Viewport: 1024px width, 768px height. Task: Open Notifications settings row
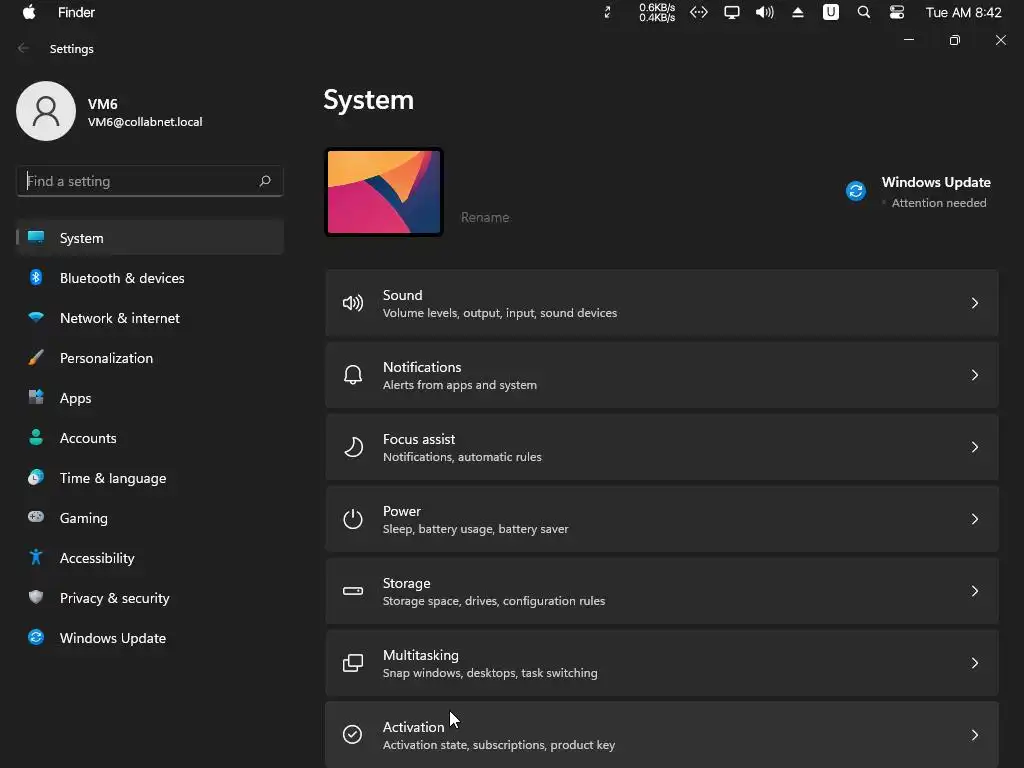(x=662, y=375)
